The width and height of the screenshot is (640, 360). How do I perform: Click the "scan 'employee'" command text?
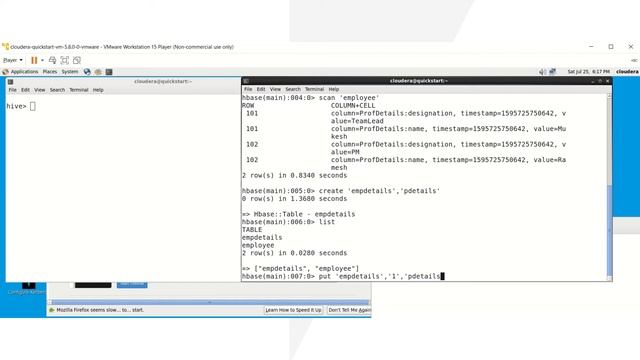(349, 98)
